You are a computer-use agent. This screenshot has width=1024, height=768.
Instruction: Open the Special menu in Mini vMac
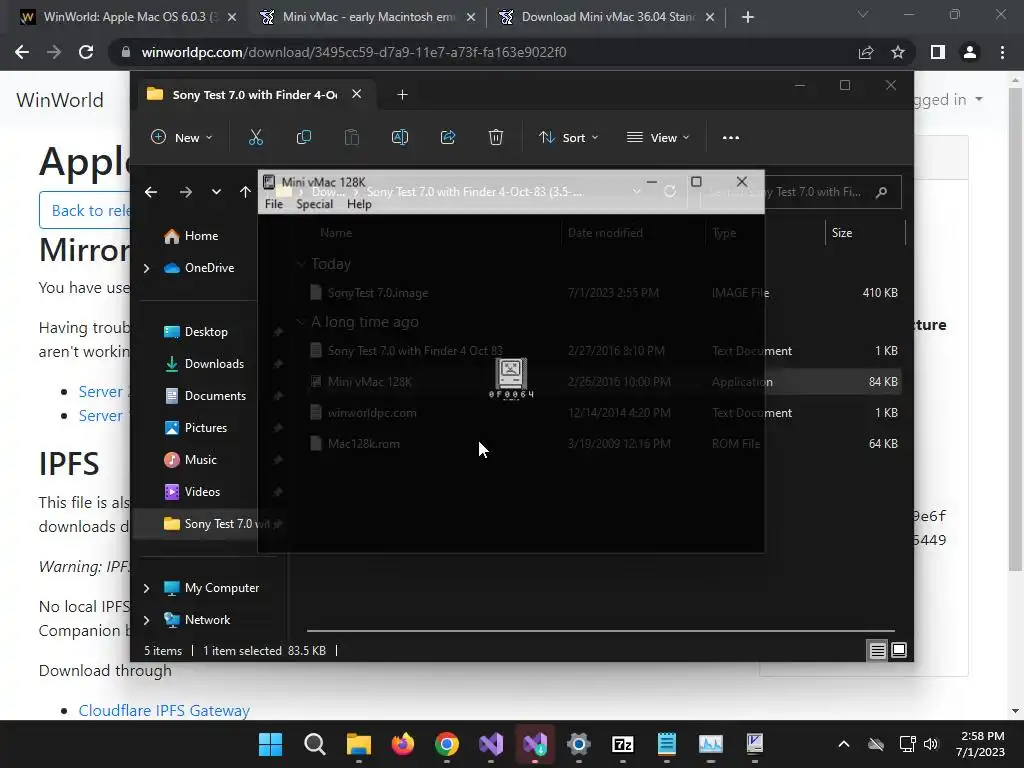coord(314,204)
